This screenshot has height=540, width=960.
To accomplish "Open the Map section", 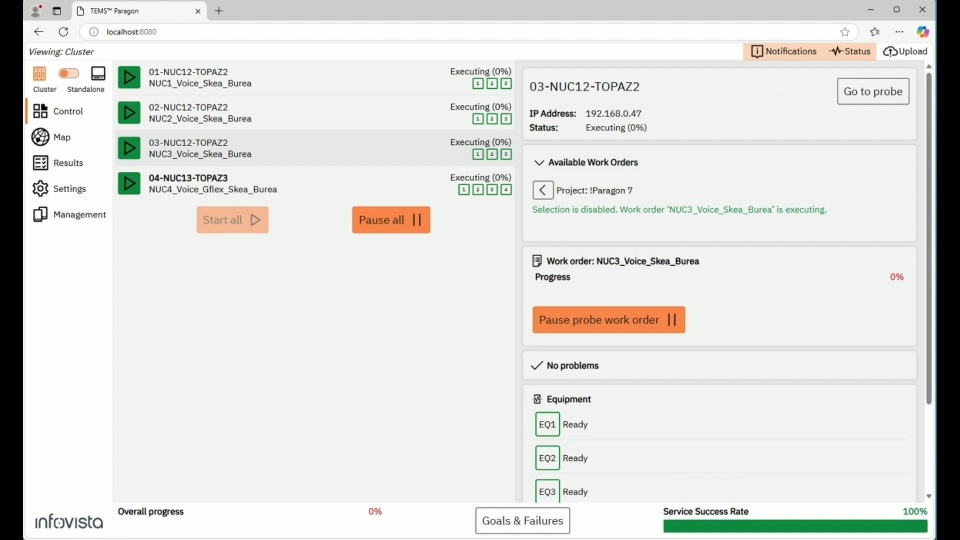I will (51, 137).
